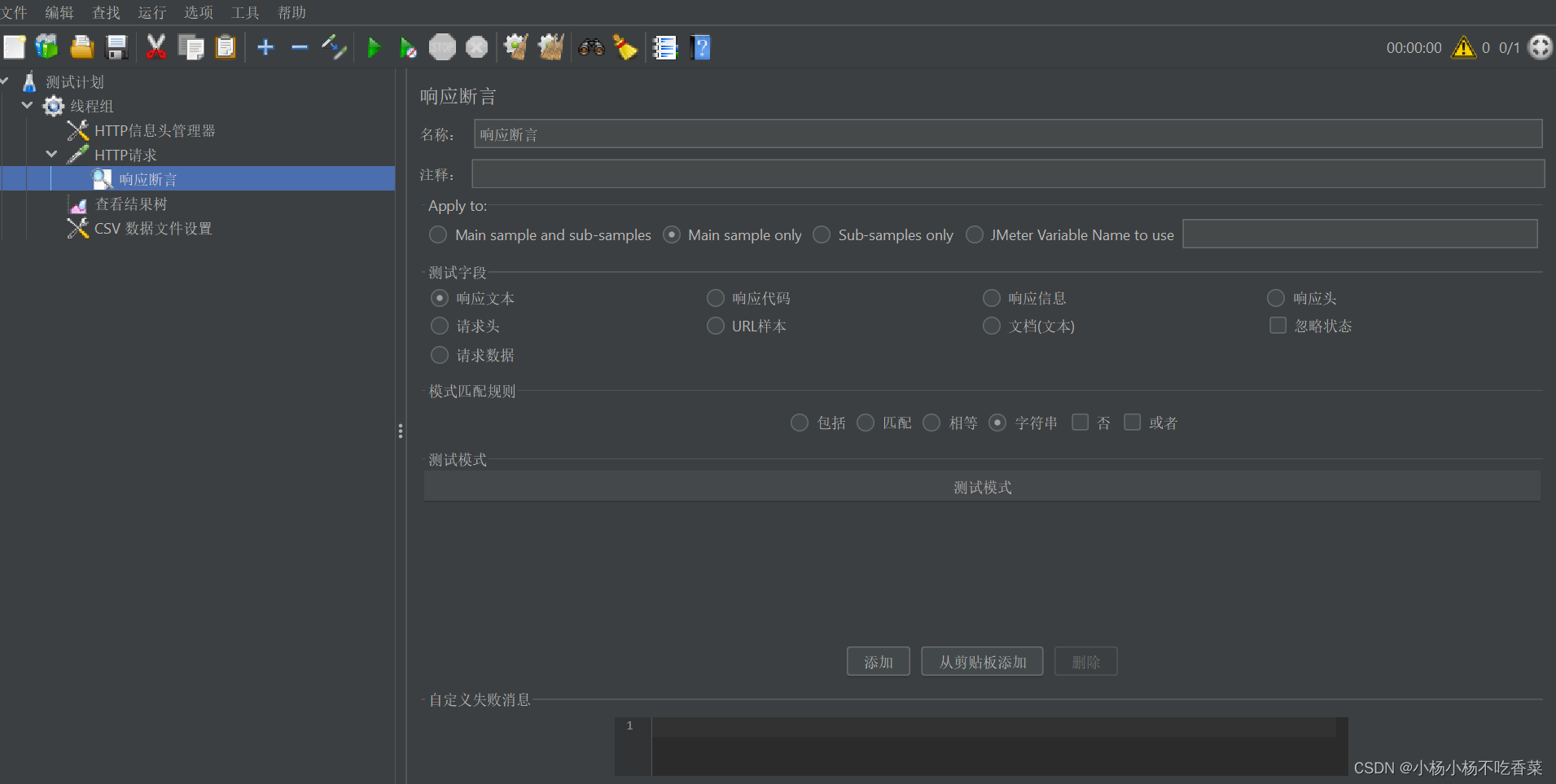This screenshot has width=1556, height=784.
Task: Select JMeter Variable Name to use radio
Action: coord(974,234)
